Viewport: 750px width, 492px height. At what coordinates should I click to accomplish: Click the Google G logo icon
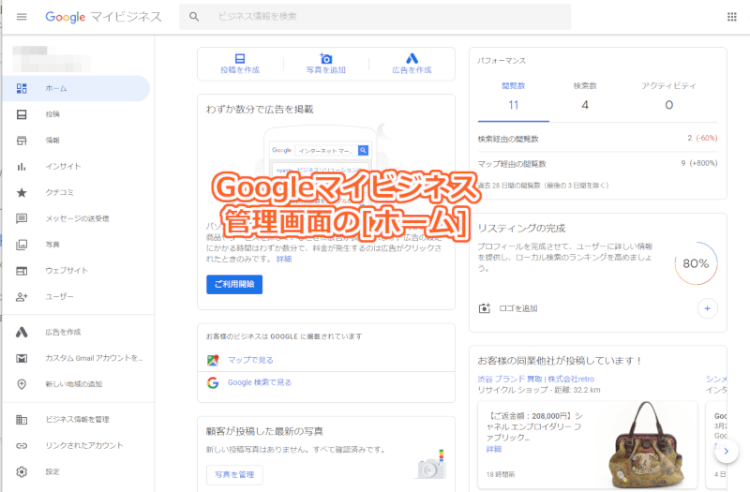[x=213, y=383]
